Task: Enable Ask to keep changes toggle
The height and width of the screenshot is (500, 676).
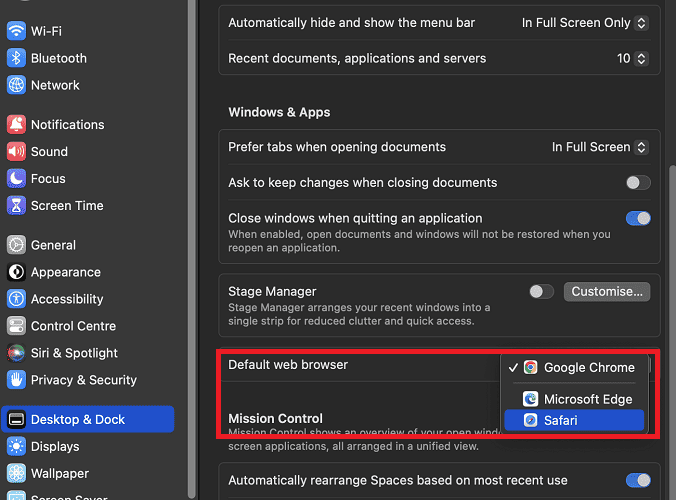Action: (x=637, y=183)
